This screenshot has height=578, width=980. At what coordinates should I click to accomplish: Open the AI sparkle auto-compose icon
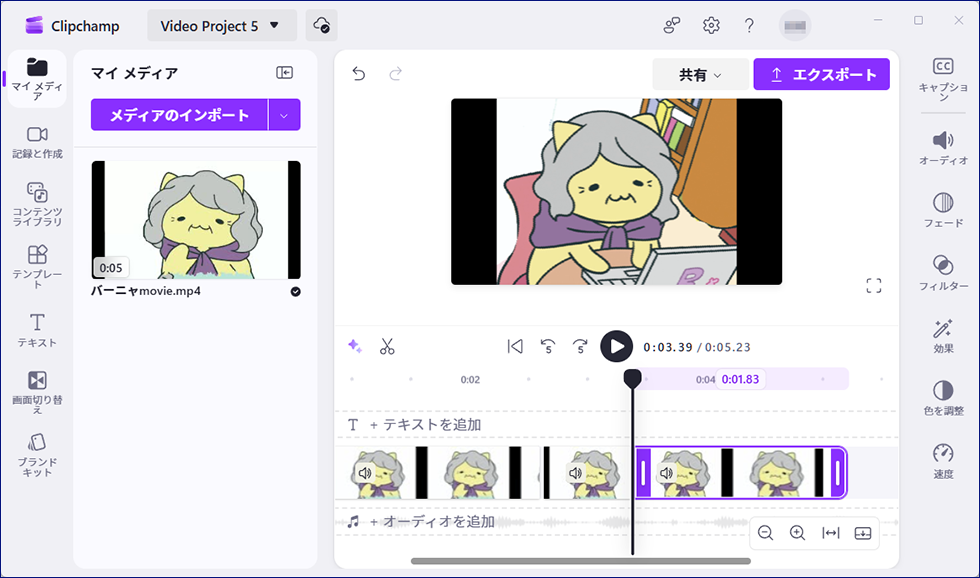pyautogui.click(x=354, y=347)
